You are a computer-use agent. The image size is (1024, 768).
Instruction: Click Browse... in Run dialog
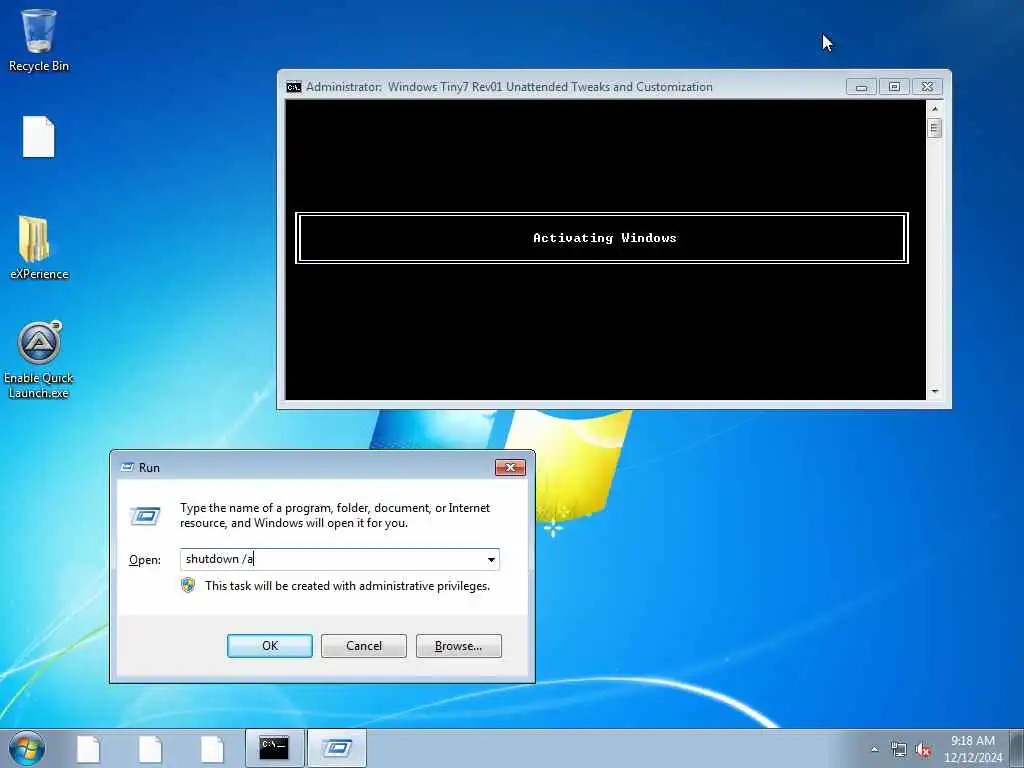[x=458, y=646]
